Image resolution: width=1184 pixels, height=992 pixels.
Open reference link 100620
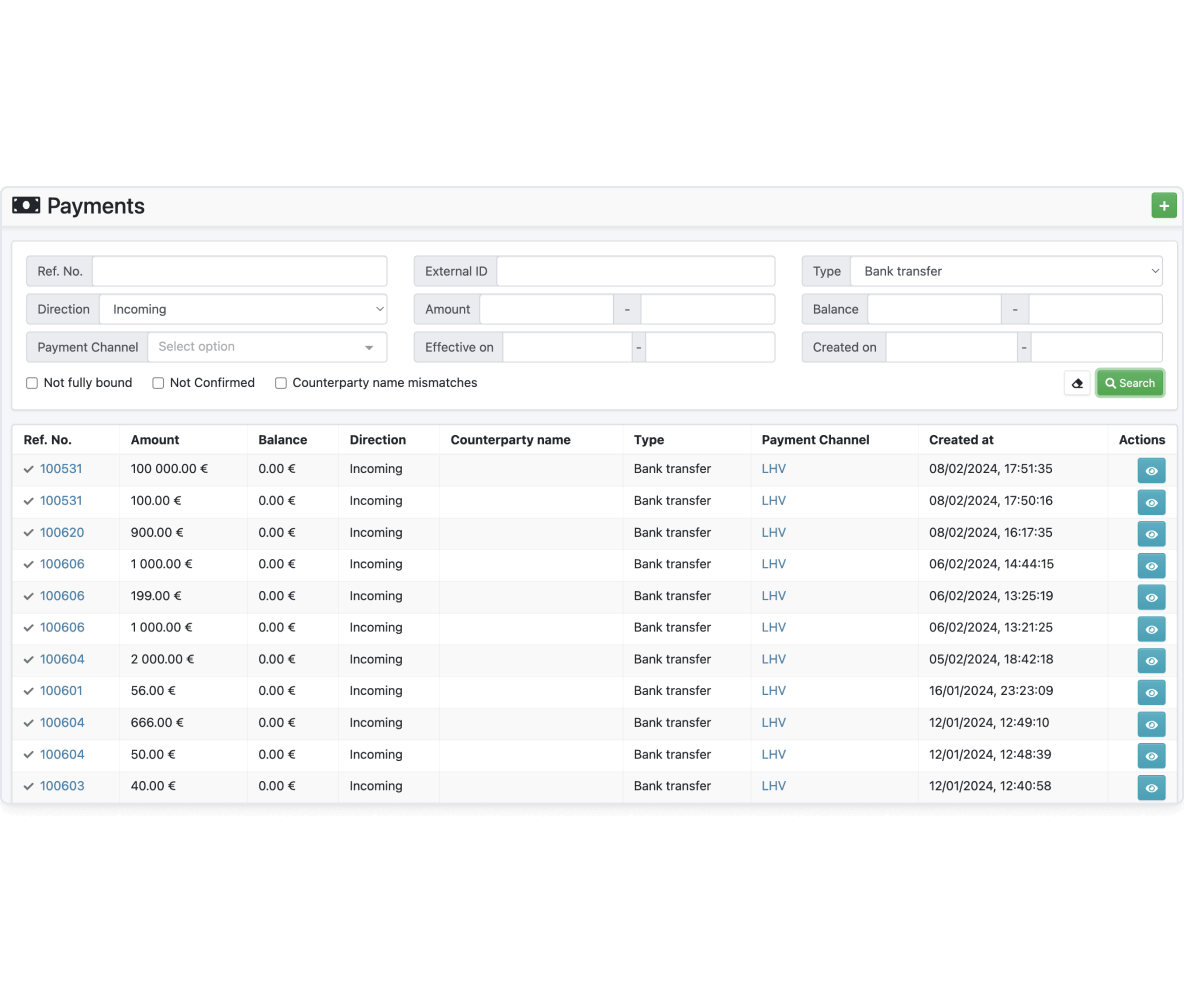click(x=62, y=532)
